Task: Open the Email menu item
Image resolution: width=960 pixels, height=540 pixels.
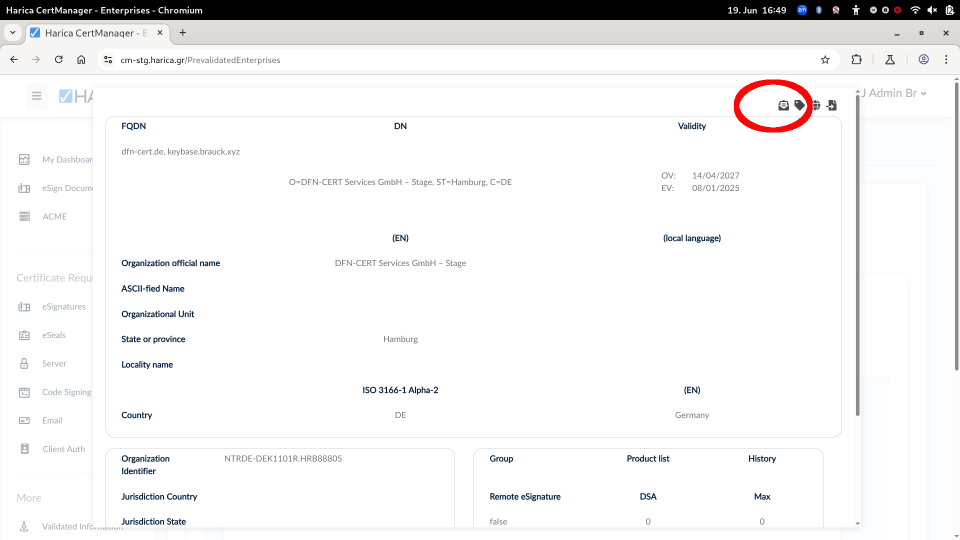Action: click(x=52, y=421)
